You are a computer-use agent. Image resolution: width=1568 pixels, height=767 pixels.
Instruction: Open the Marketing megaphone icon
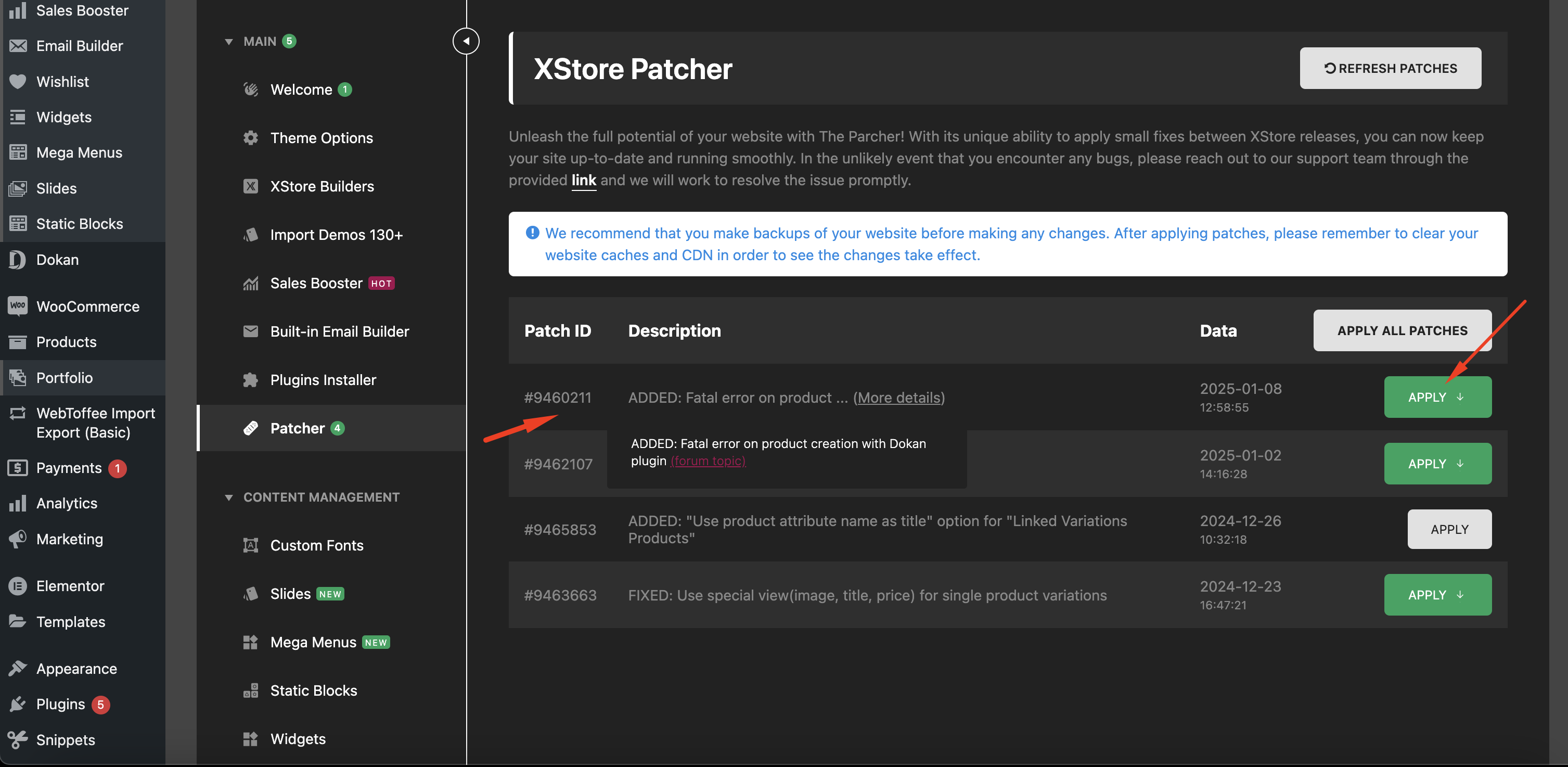tap(18, 539)
